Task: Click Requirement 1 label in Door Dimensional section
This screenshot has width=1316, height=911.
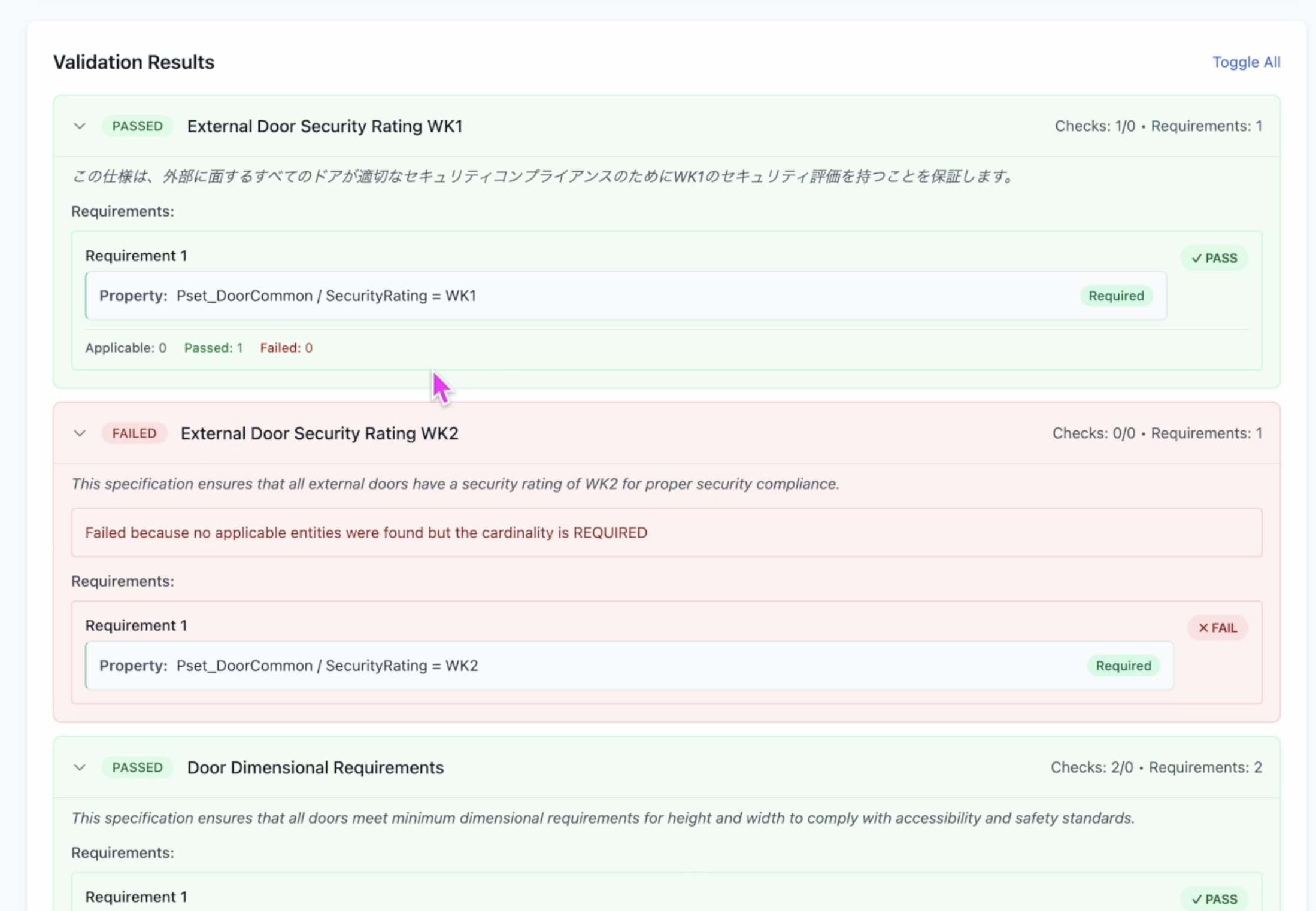Action: pyautogui.click(x=136, y=897)
